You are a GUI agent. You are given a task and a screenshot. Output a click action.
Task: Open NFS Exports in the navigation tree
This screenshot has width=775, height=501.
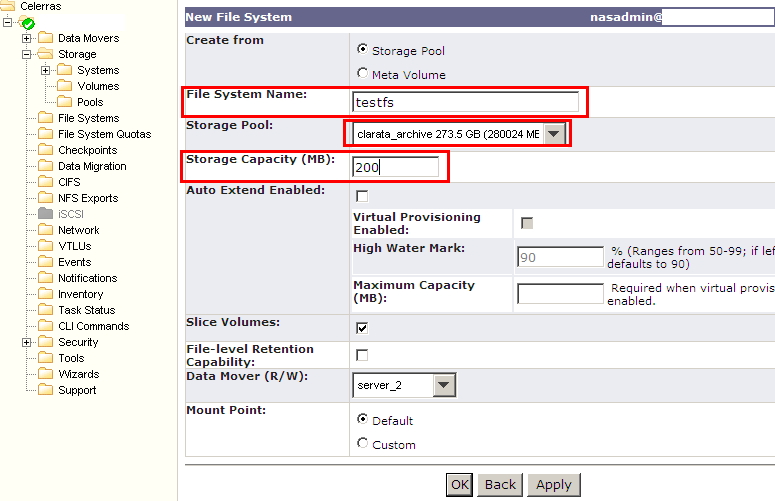(87, 198)
